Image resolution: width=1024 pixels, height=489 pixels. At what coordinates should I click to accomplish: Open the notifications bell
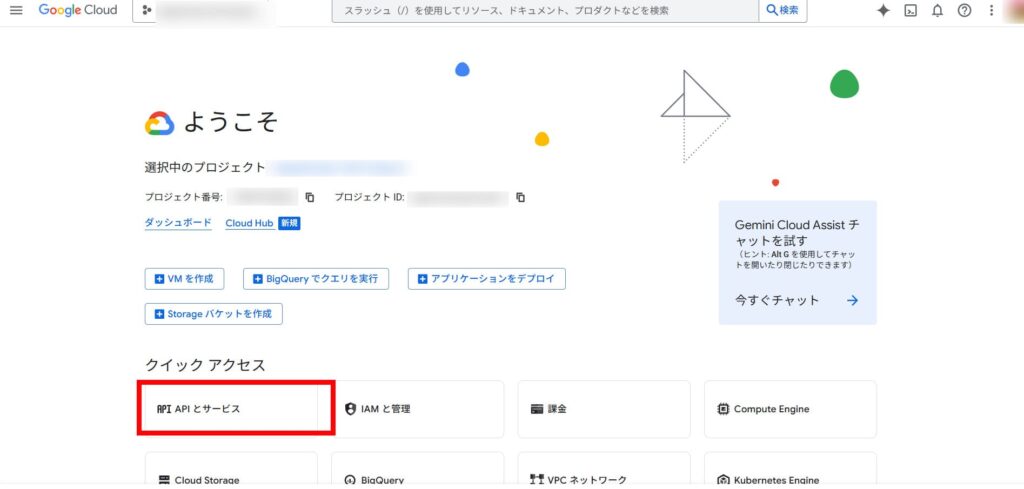pos(937,10)
